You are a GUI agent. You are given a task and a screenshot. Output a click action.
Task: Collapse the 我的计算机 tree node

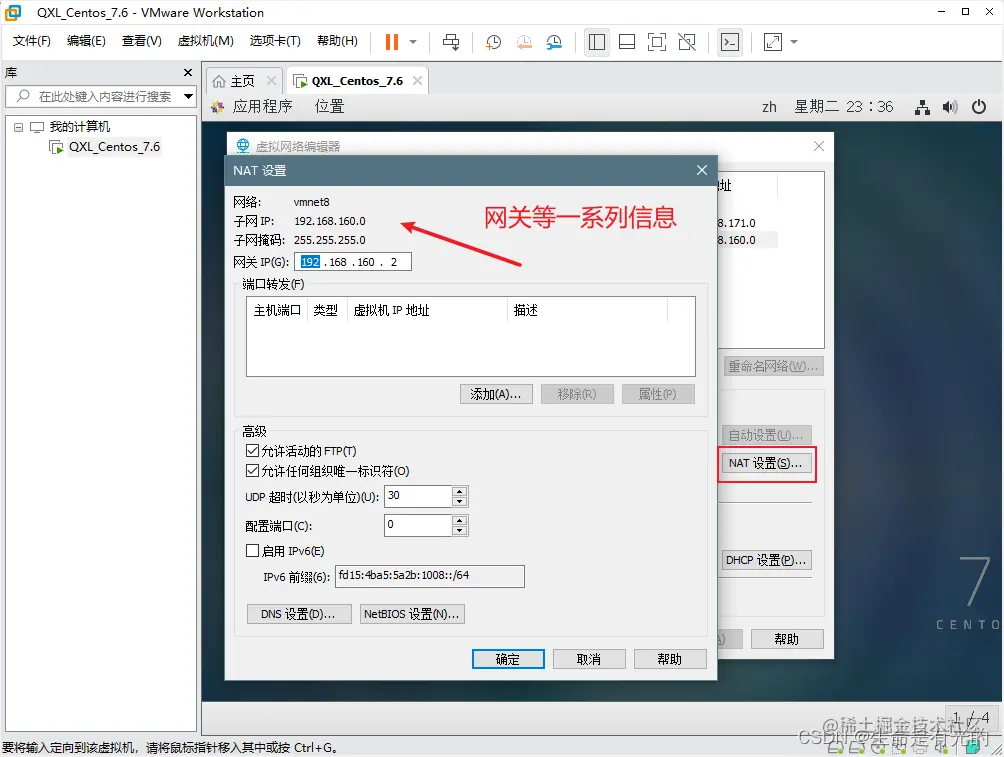[x=17, y=126]
